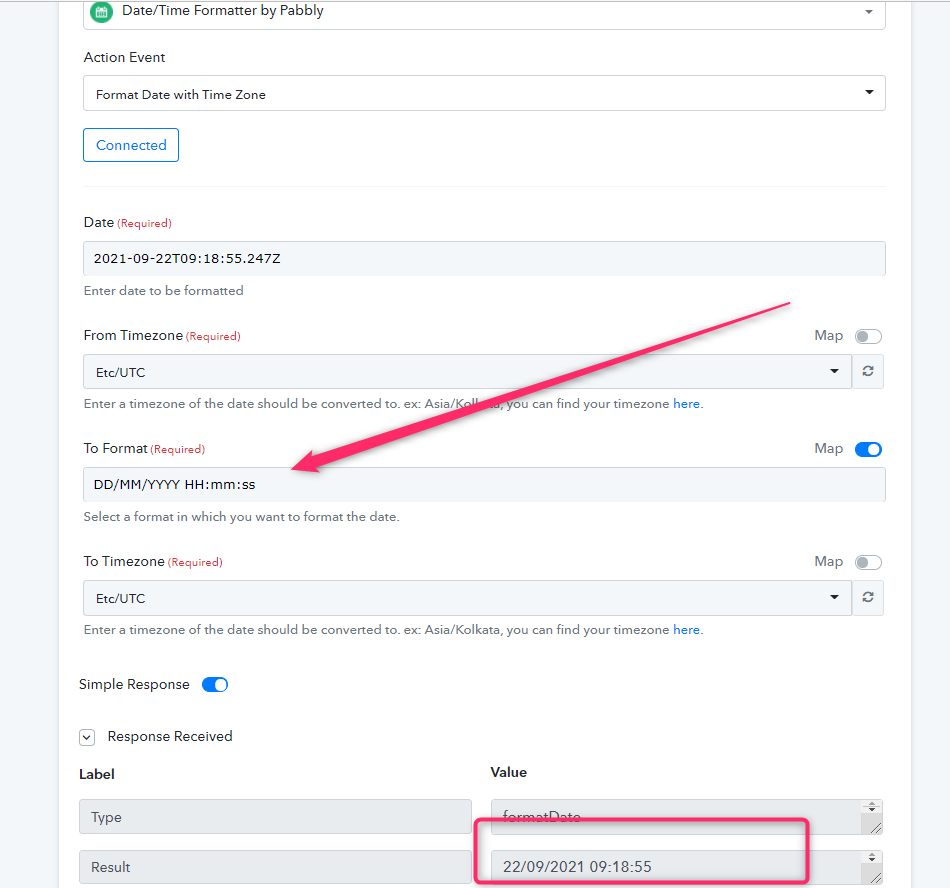Open the 'here' link under From Timezone

pyautogui.click(x=686, y=404)
